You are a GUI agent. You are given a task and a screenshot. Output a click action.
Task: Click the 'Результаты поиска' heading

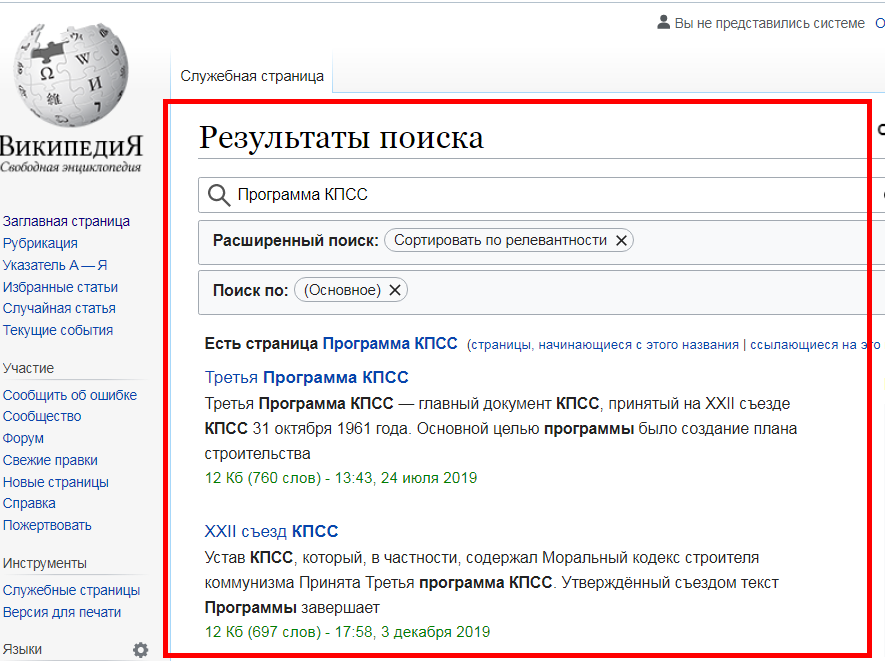click(x=341, y=137)
